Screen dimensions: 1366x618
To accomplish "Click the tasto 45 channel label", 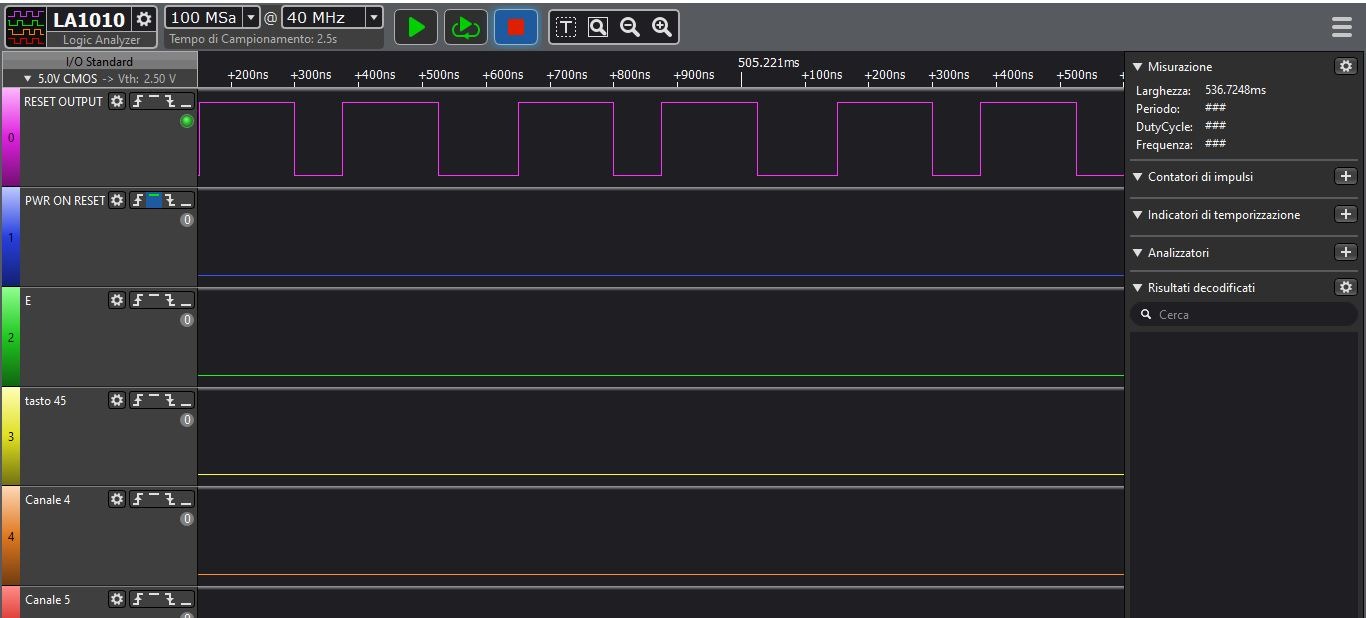I will coord(45,401).
